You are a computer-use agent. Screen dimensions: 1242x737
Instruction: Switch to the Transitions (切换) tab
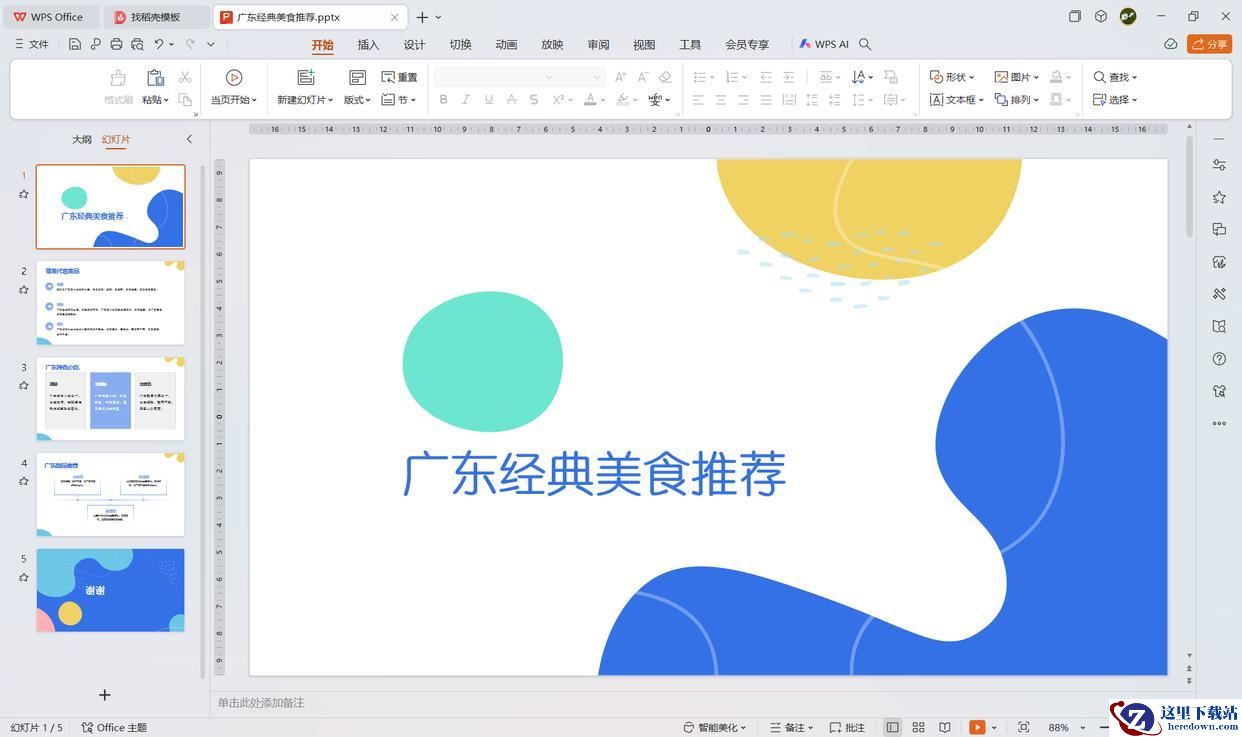[460, 45]
